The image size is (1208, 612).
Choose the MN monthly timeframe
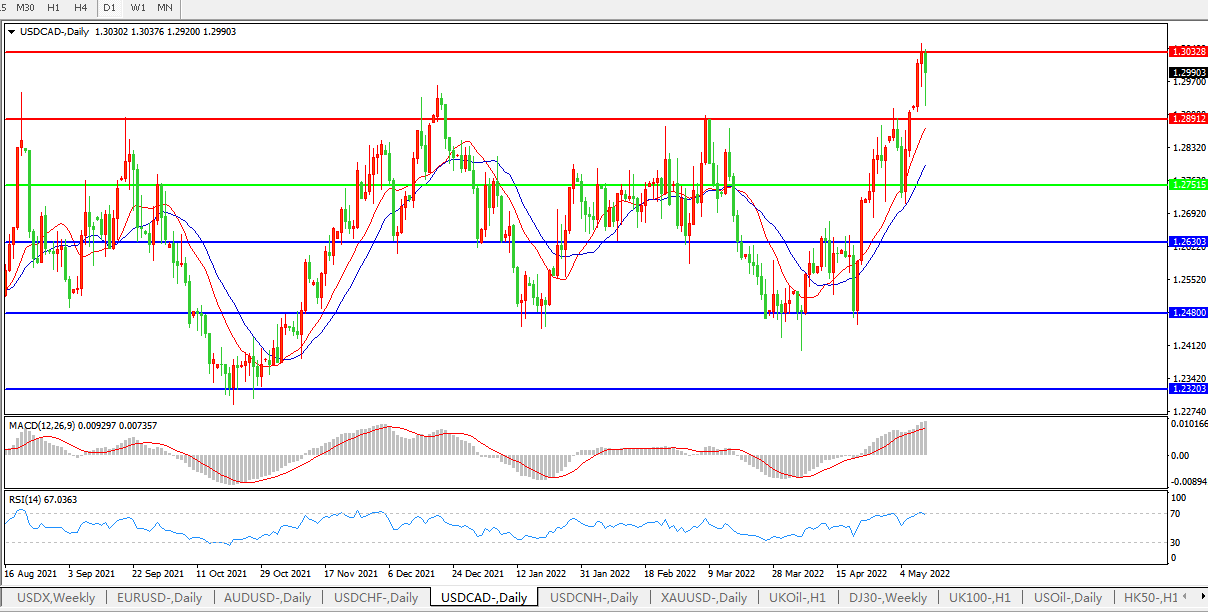[165, 8]
